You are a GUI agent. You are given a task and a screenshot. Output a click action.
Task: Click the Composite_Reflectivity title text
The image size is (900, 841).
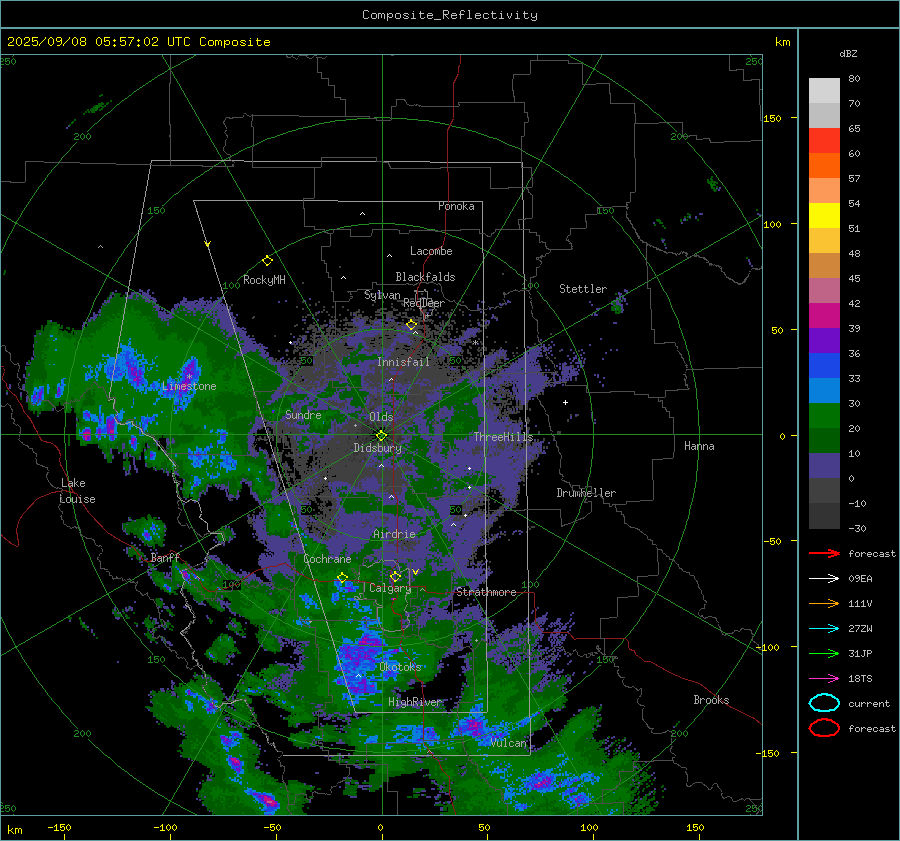450,15
